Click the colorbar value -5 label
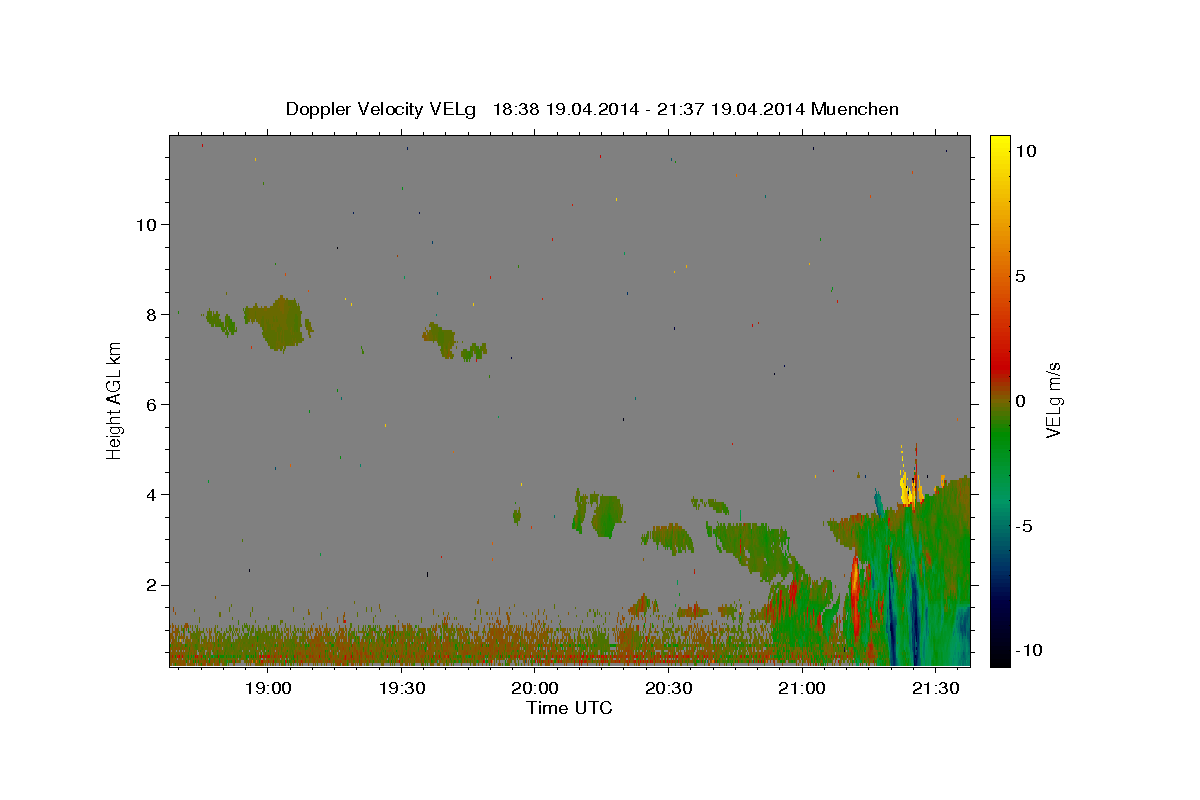Screen dimensions: 1200x800 tap(1023, 526)
